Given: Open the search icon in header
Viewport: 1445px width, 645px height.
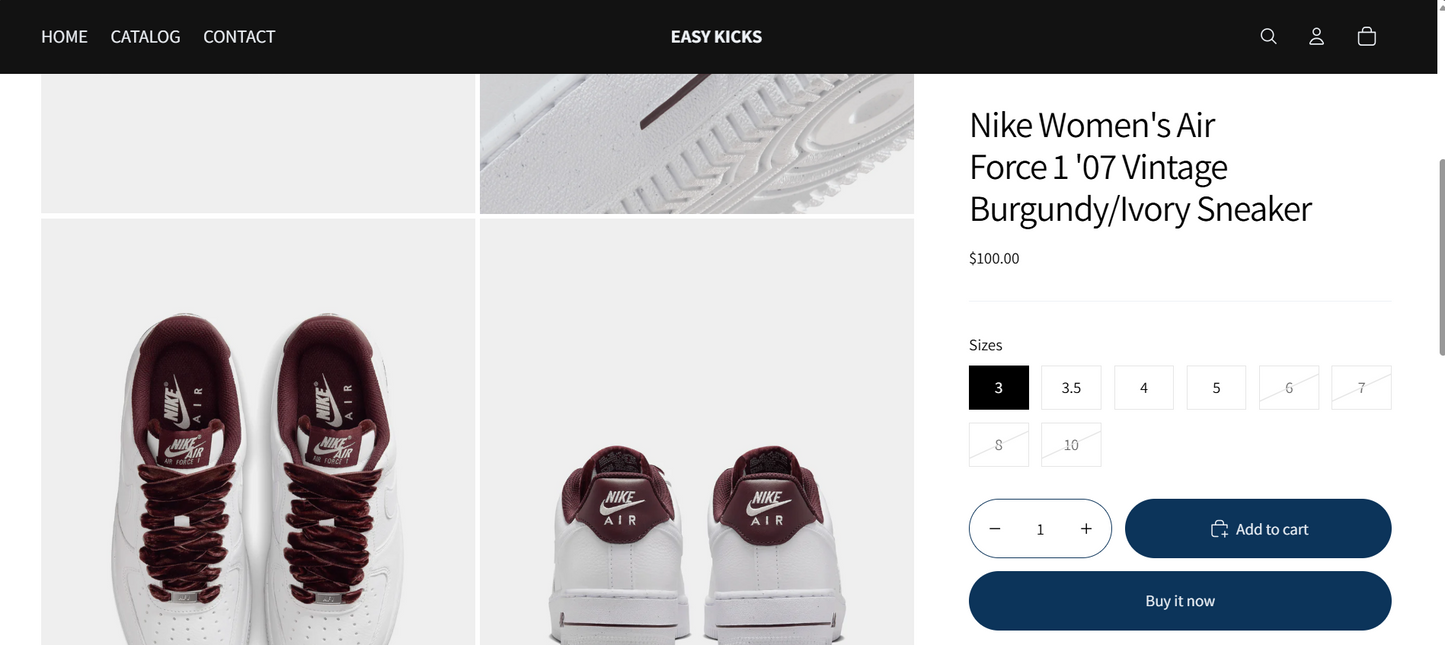Looking at the screenshot, I should (1268, 37).
